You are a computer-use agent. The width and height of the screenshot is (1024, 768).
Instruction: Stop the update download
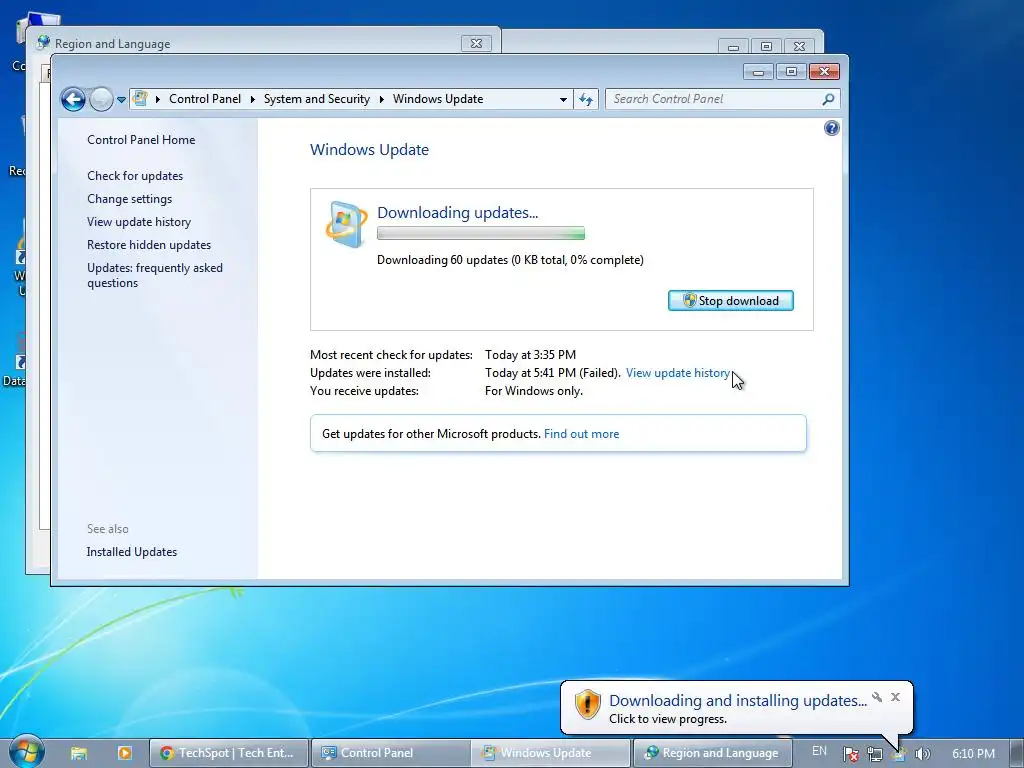731,300
